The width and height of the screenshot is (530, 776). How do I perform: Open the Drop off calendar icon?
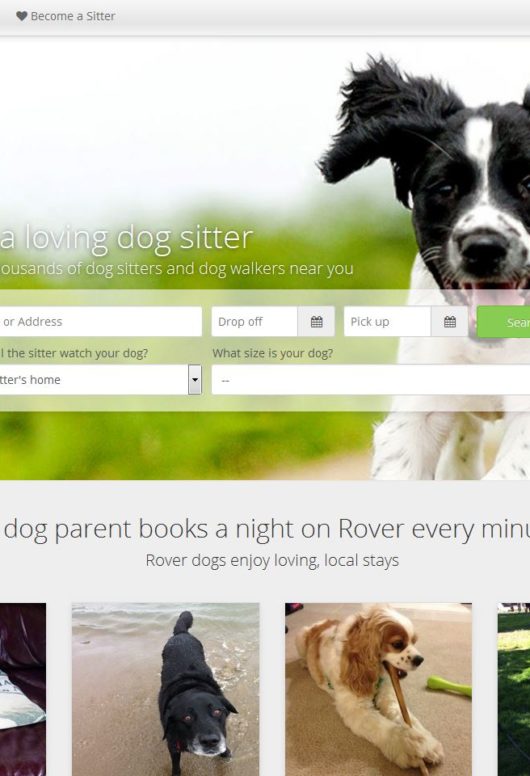coord(317,322)
